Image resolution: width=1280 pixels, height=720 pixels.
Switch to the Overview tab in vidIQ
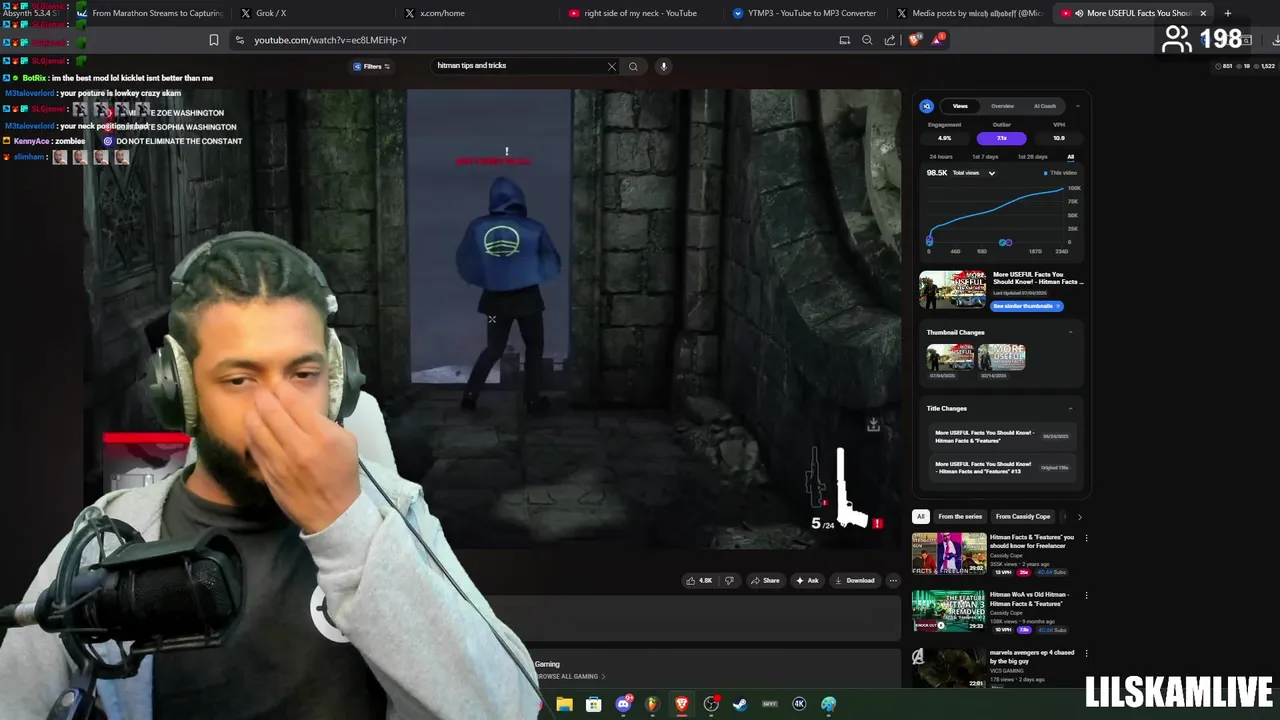pyautogui.click(x=1002, y=106)
